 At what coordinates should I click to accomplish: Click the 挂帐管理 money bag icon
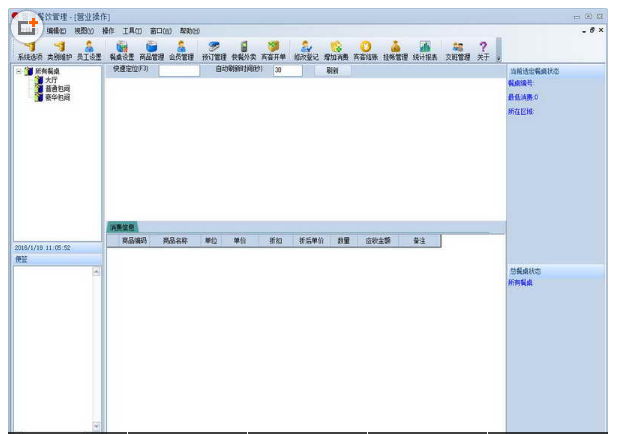pyautogui.click(x=395, y=51)
